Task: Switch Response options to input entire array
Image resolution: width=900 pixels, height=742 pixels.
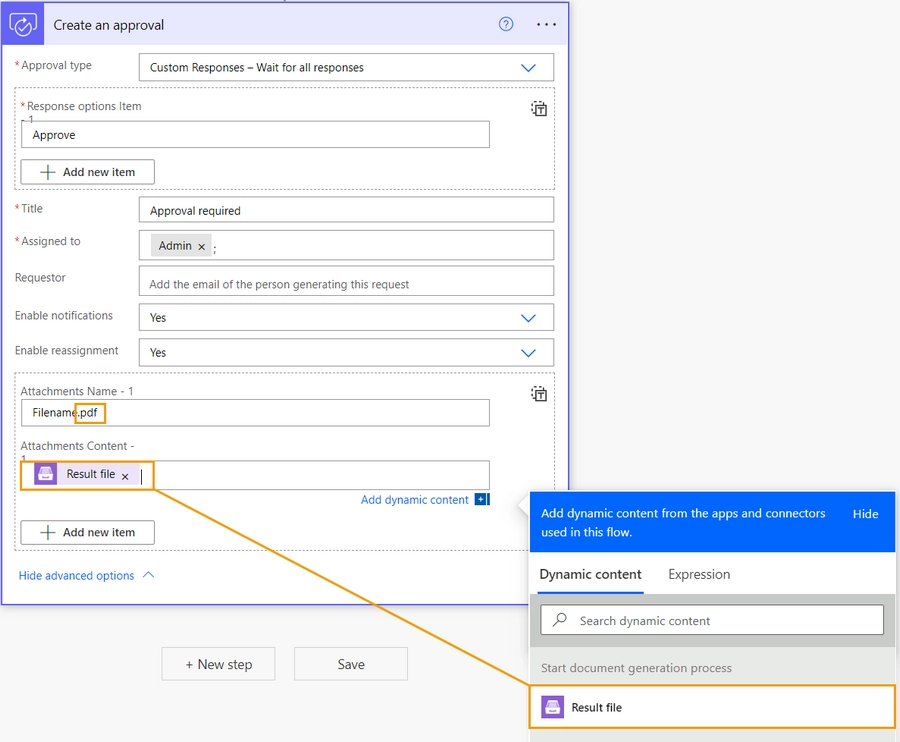Action: coord(539,108)
